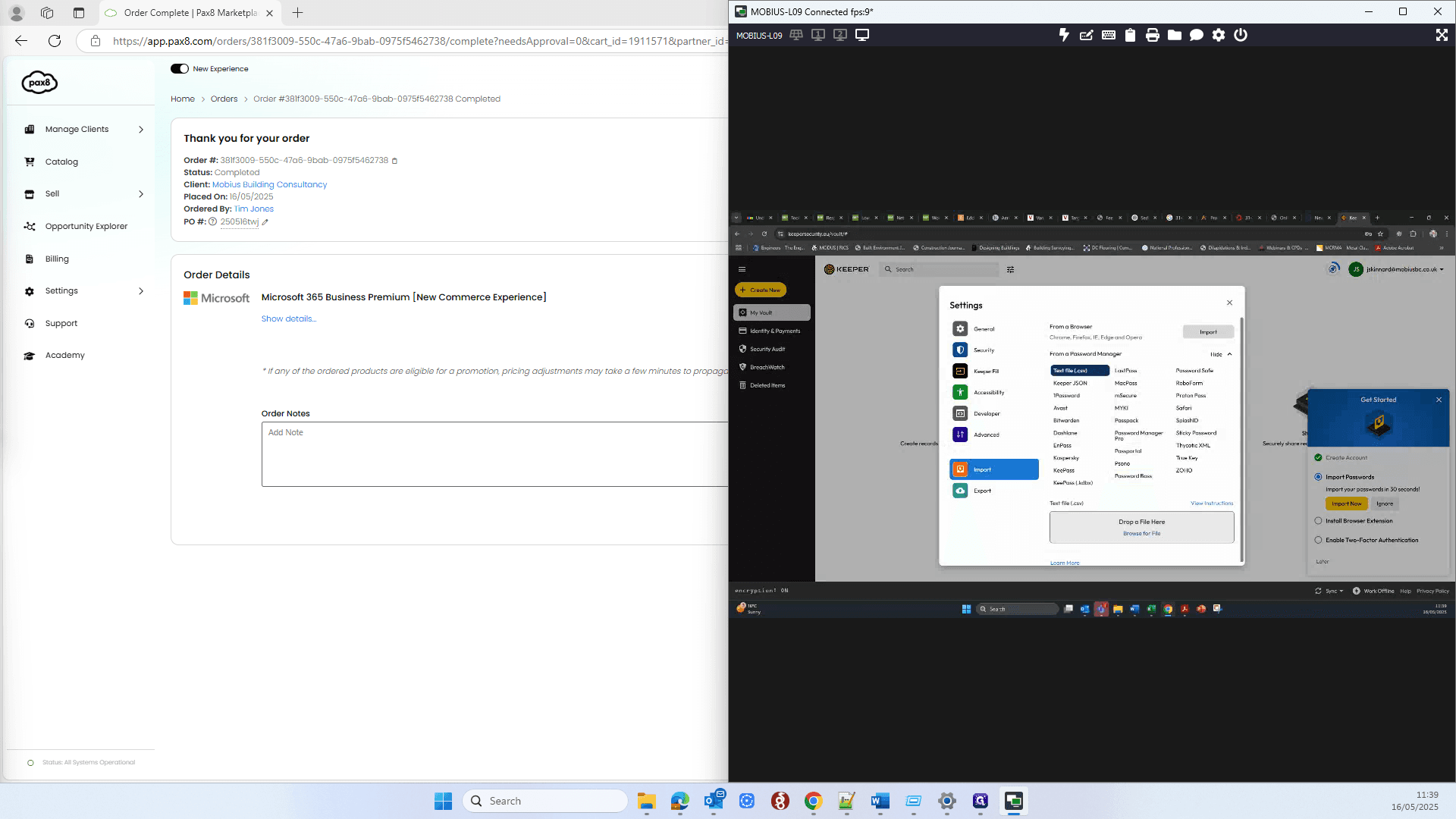Click the Ignore button in Get Started
Screen dimensions: 1456x819
pyautogui.click(x=1385, y=504)
